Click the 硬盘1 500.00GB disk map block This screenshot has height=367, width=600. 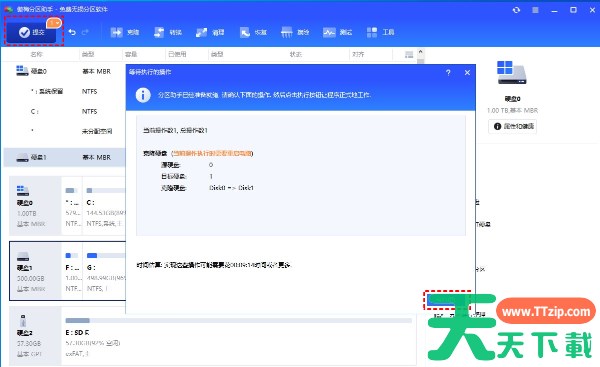pos(35,271)
